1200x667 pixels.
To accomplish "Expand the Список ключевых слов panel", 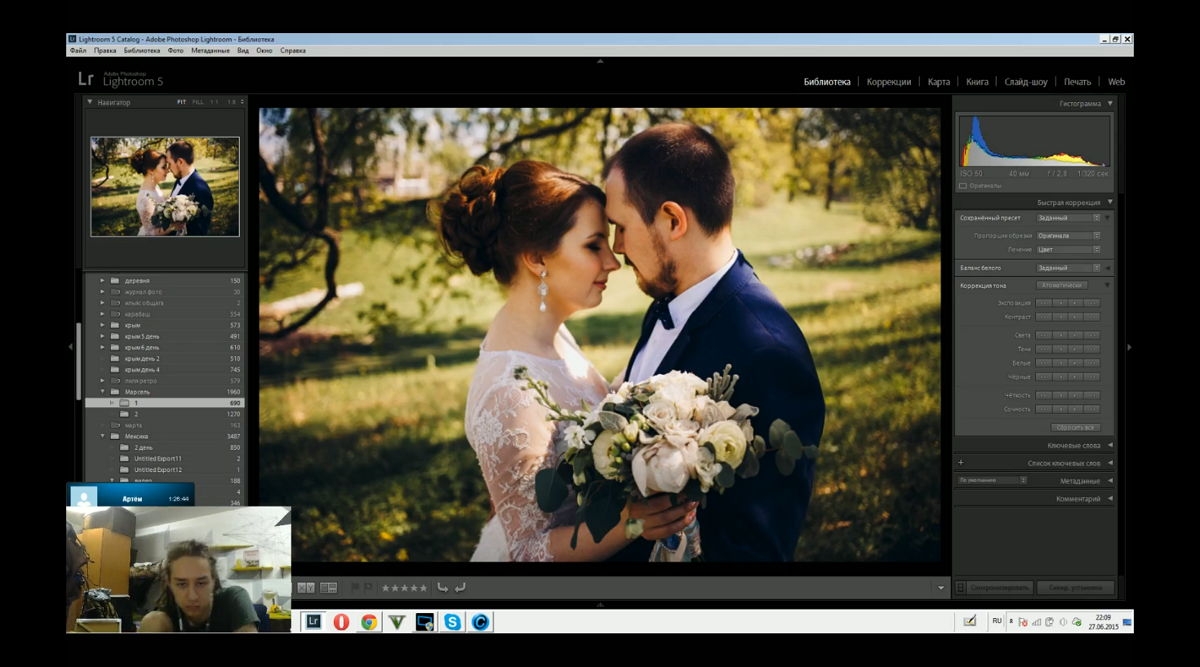I will point(1110,463).
